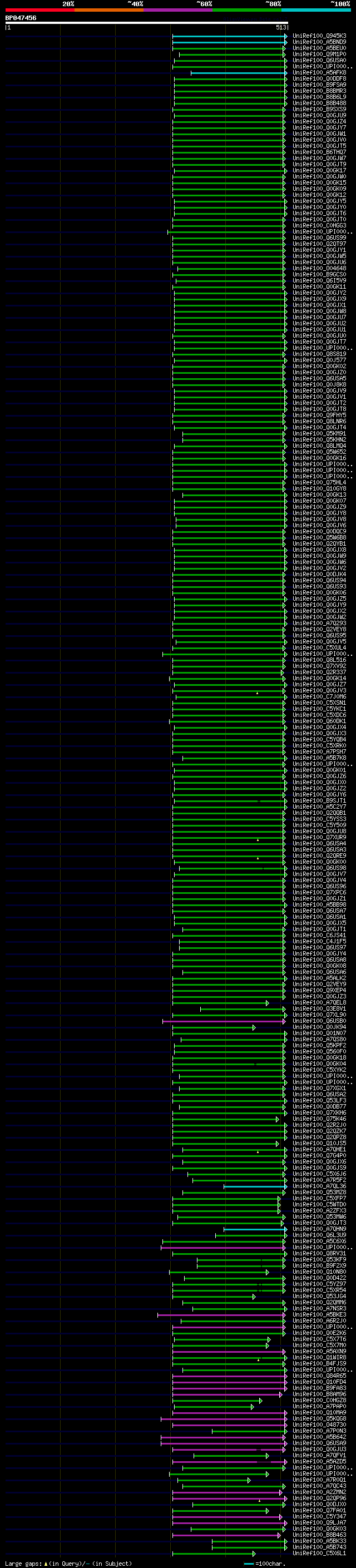Click the purple ~60% identity legend segment

(x=177, y=10)
